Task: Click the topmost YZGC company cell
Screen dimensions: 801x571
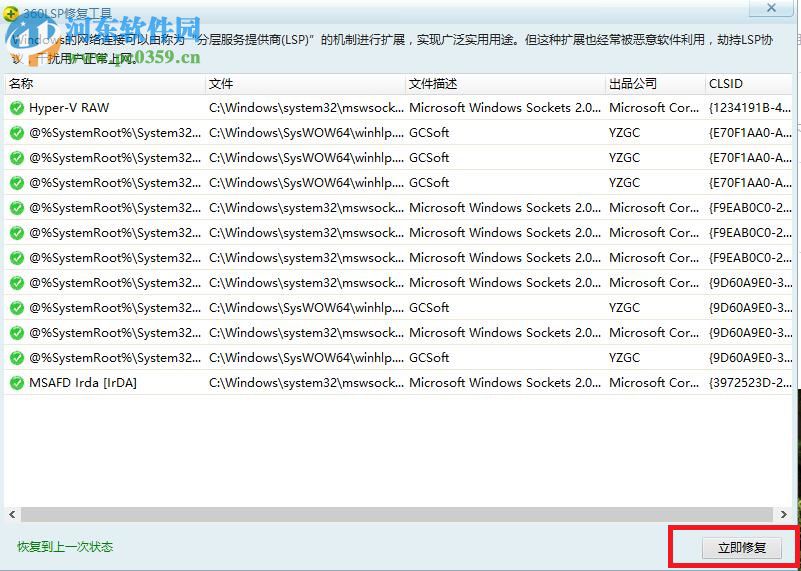Action: click(624, 133)
